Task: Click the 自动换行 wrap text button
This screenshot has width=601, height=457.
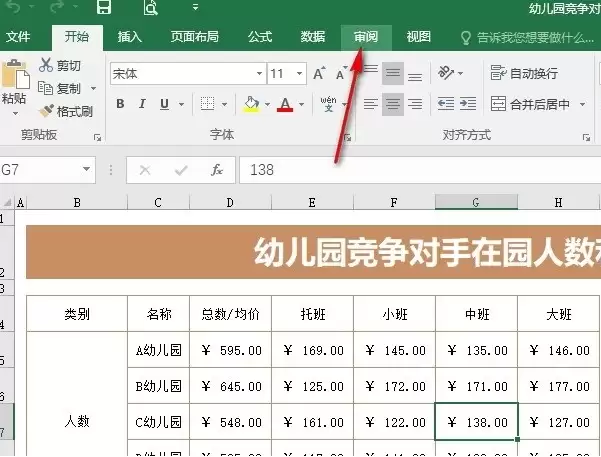Action: (x=524, y=73)
